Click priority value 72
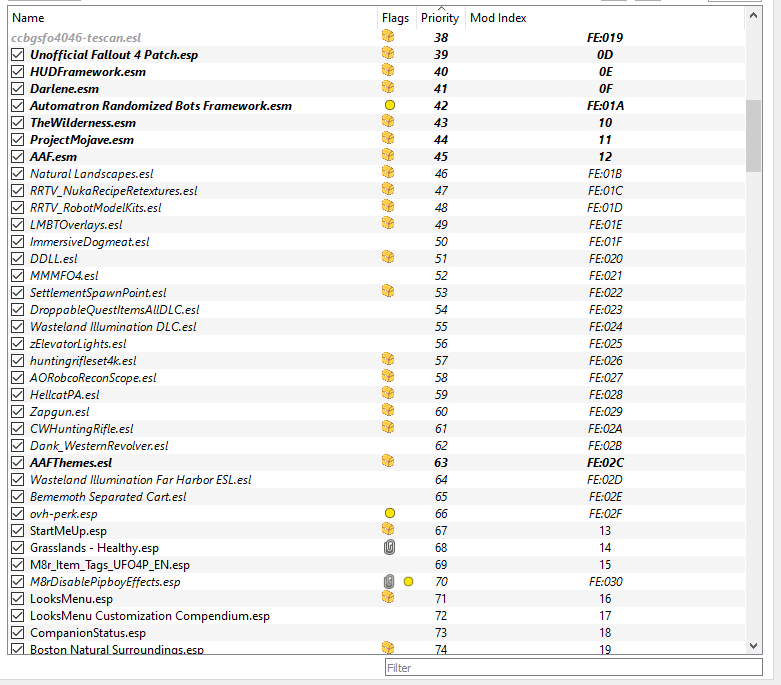Screen dimensions: 781x685 [x=441, y=616]
